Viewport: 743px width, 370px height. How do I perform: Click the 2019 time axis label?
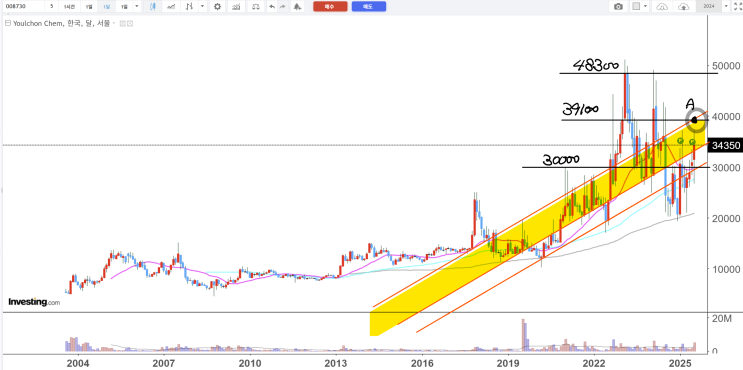pyautogui.click(x=508, y=363)
